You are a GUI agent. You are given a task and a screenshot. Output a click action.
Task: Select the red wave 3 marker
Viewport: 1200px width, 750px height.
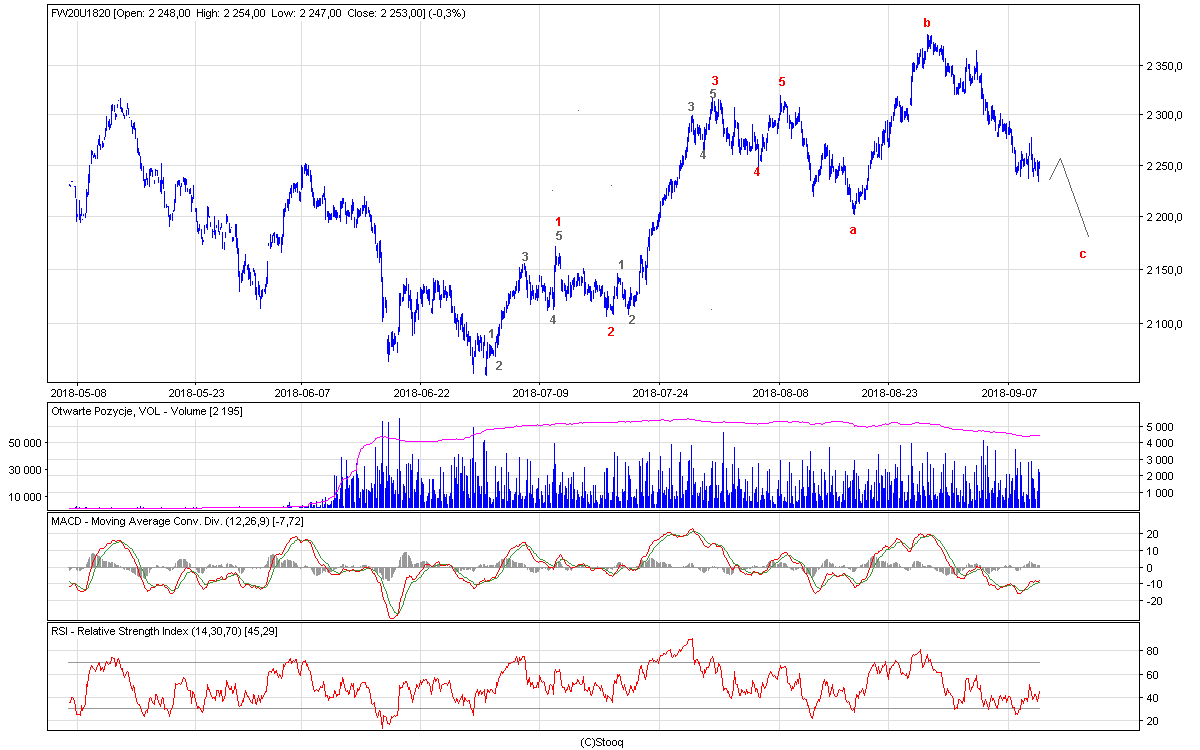[714, 80]
